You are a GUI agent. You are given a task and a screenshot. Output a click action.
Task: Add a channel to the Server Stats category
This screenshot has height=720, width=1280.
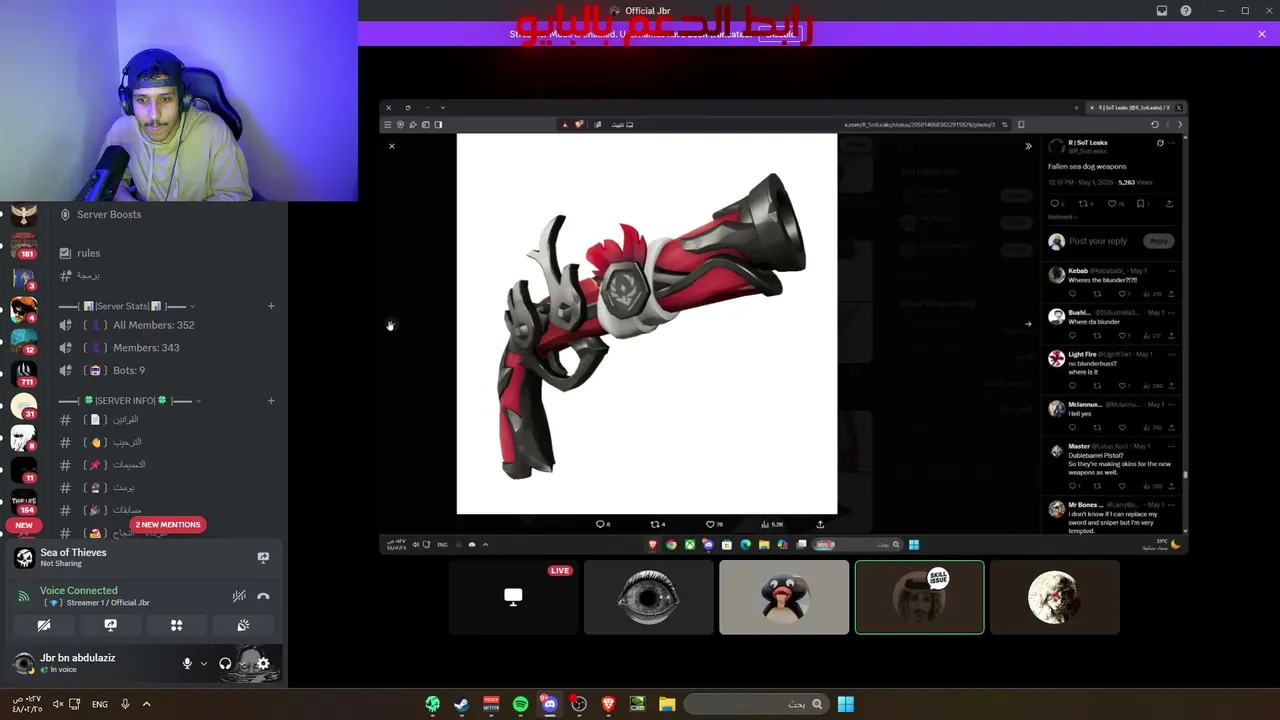271,306
